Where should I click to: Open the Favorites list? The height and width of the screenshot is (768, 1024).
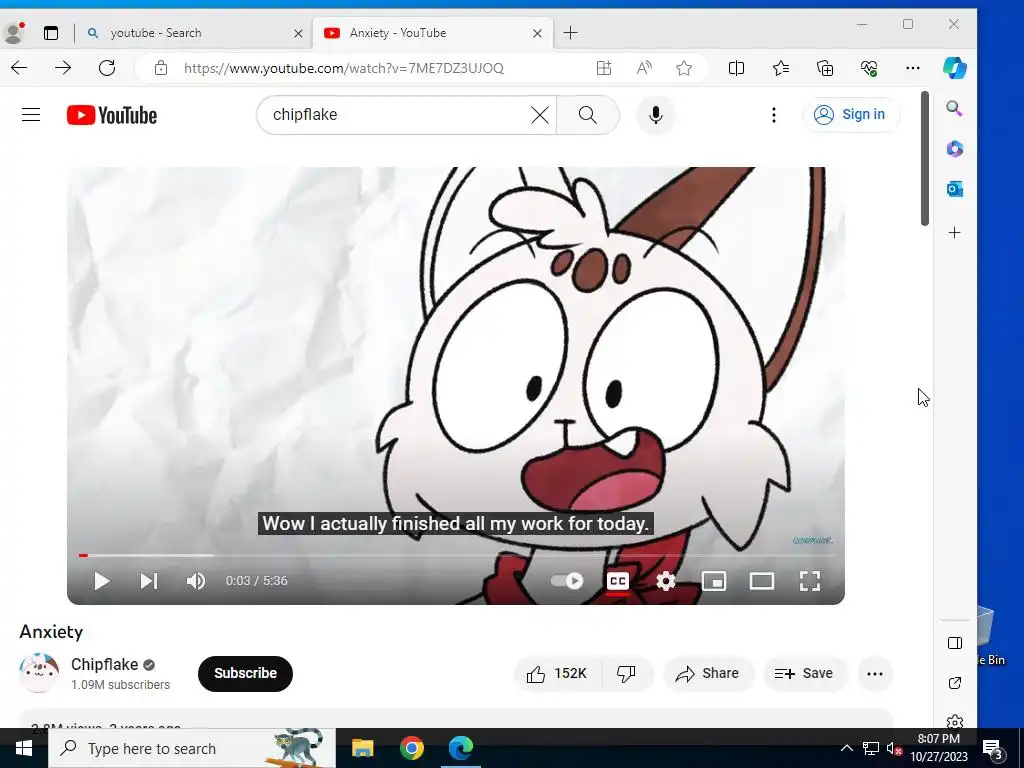click(x=780, y=68)
